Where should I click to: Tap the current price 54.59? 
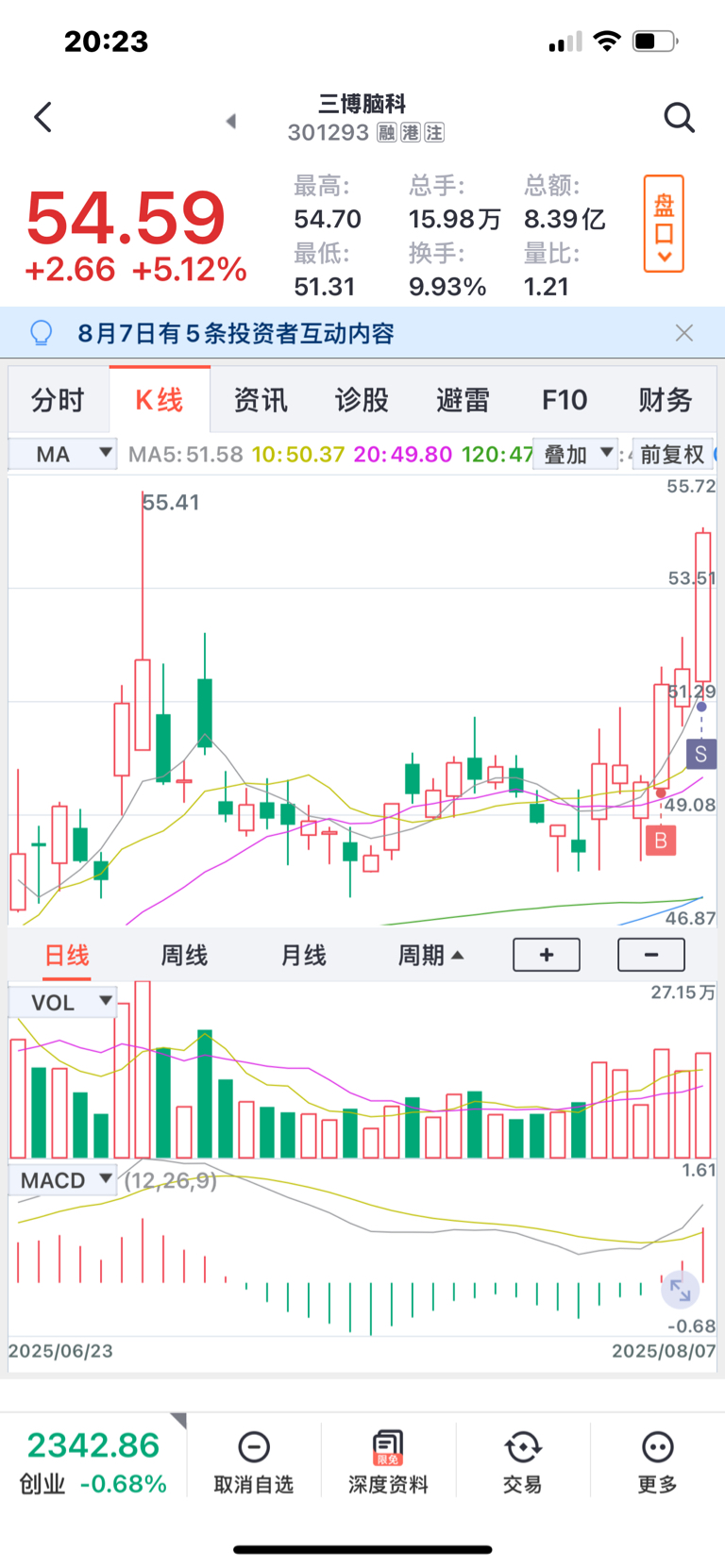[x=126, y=219]
